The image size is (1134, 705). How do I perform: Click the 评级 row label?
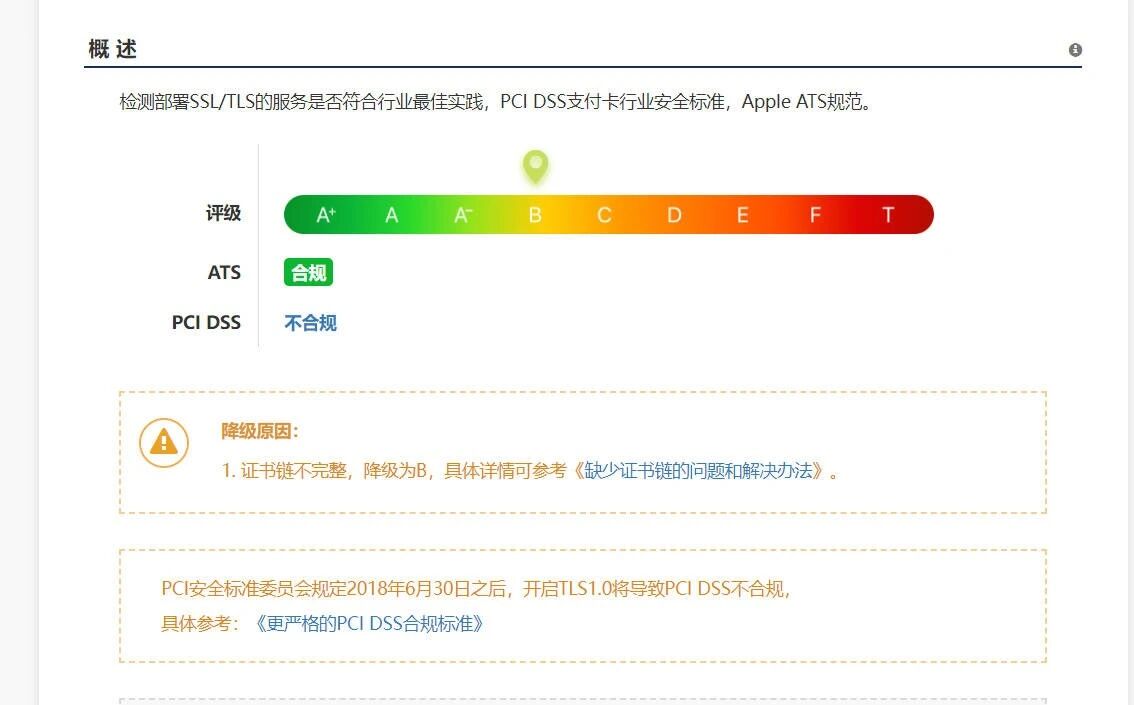223,213
